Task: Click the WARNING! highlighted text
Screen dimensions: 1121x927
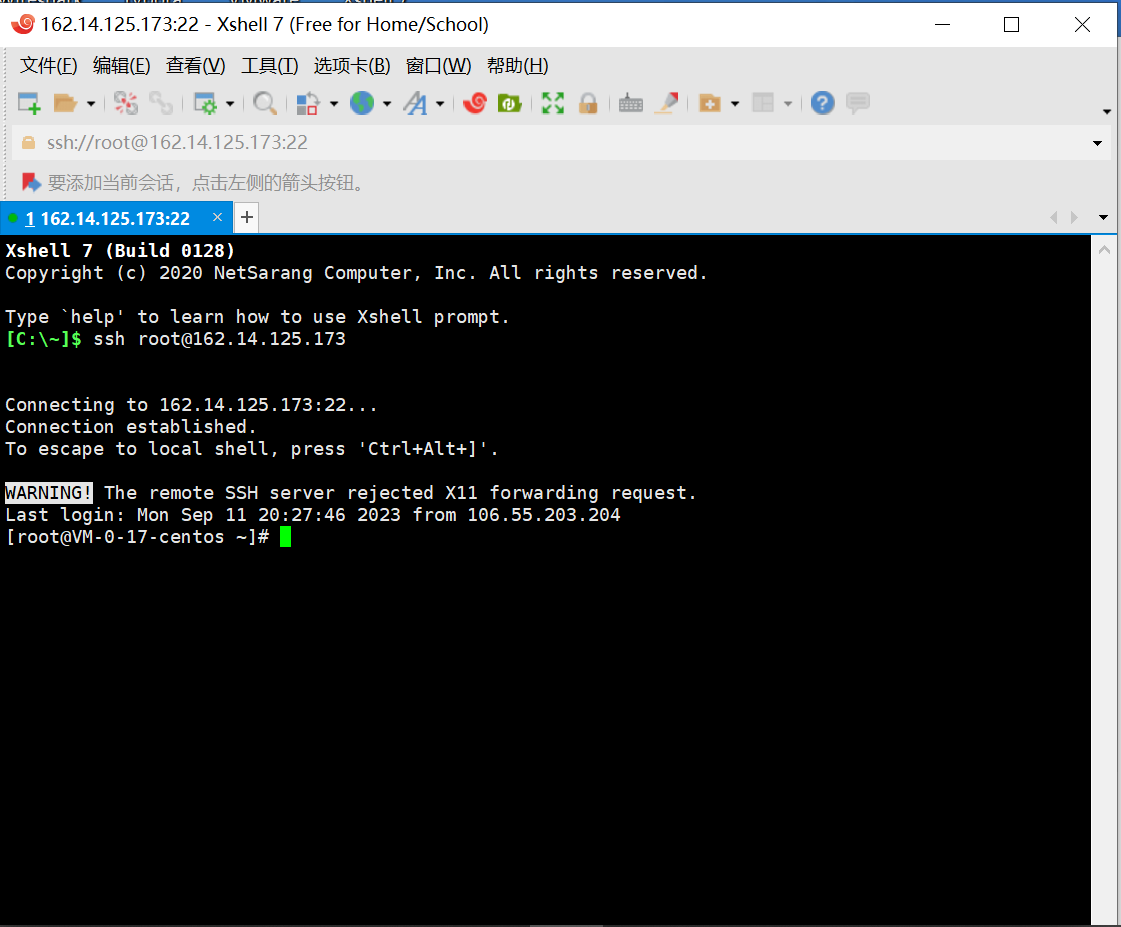Action: [49, 492]
